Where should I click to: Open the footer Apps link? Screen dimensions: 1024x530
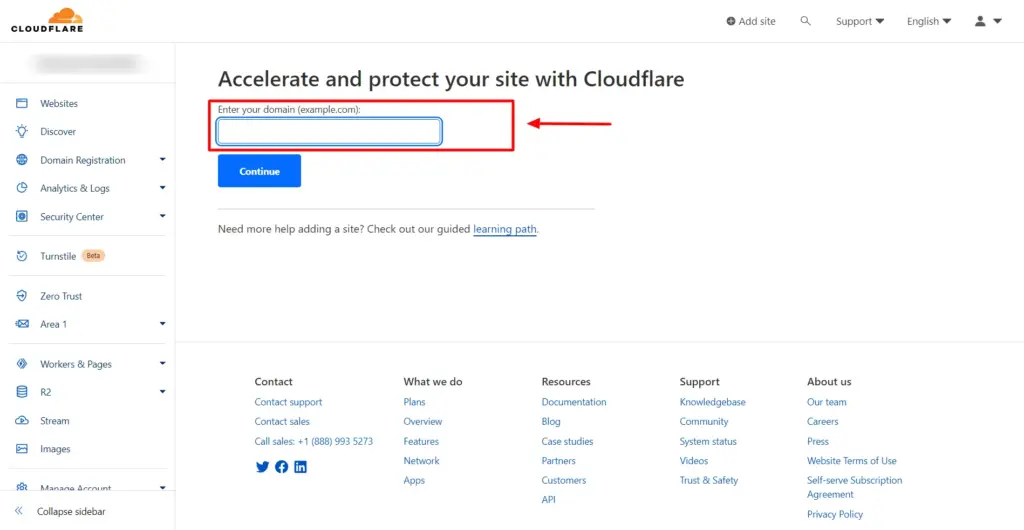[414, 480]
